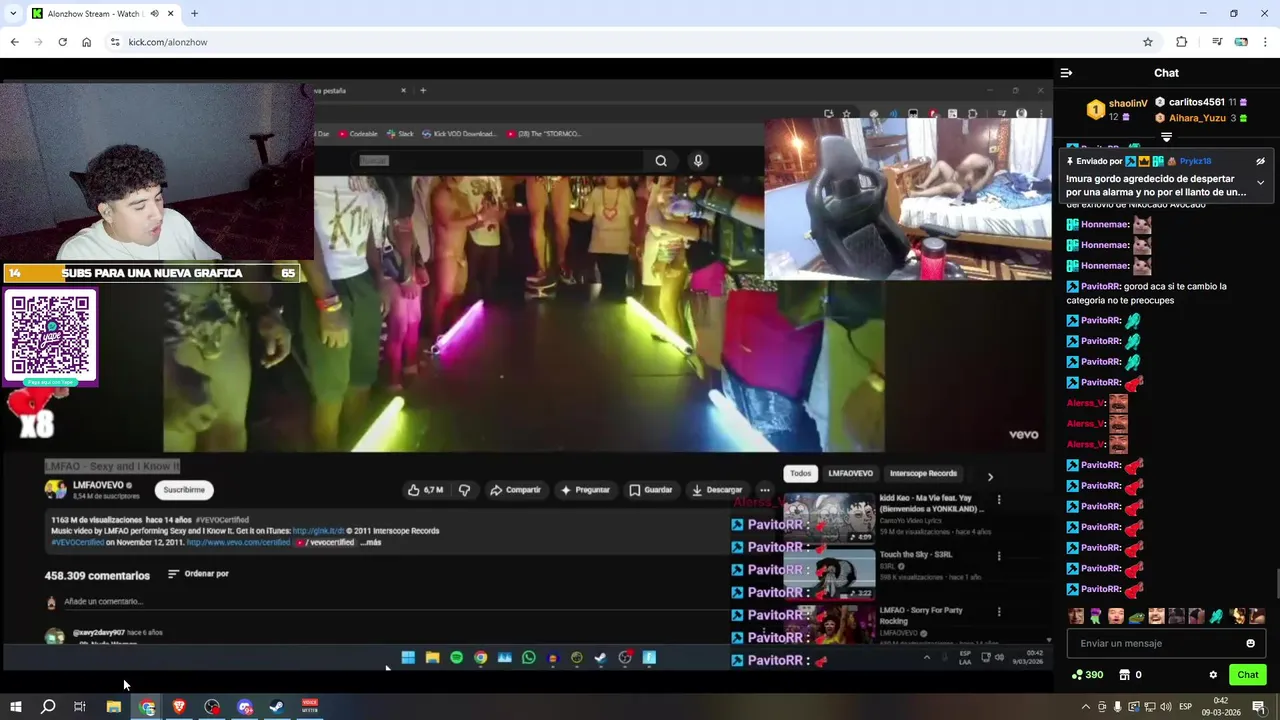Viewport: 1280px width, 720px height.
Task: Open the clock showing 0:42
Action: click(1221, 707)
